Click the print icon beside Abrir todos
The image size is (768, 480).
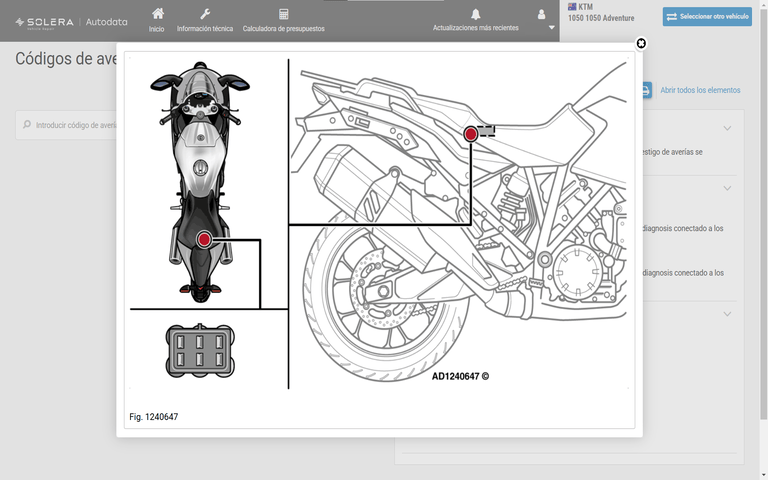click(x=647, y=90)
